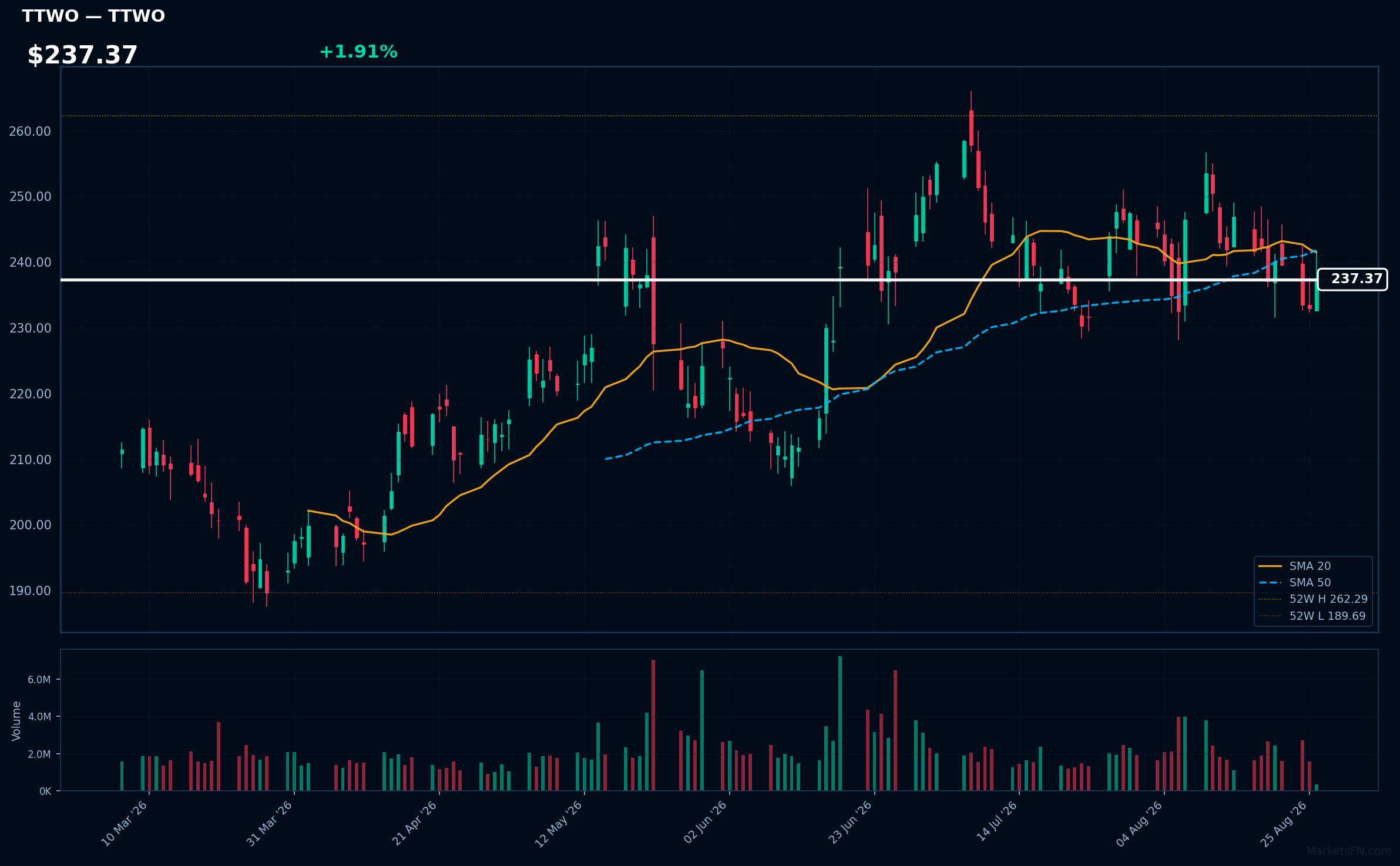Select the SMA 50 legend entry
Screen dimensions: 1400x866
(1295, 582)
